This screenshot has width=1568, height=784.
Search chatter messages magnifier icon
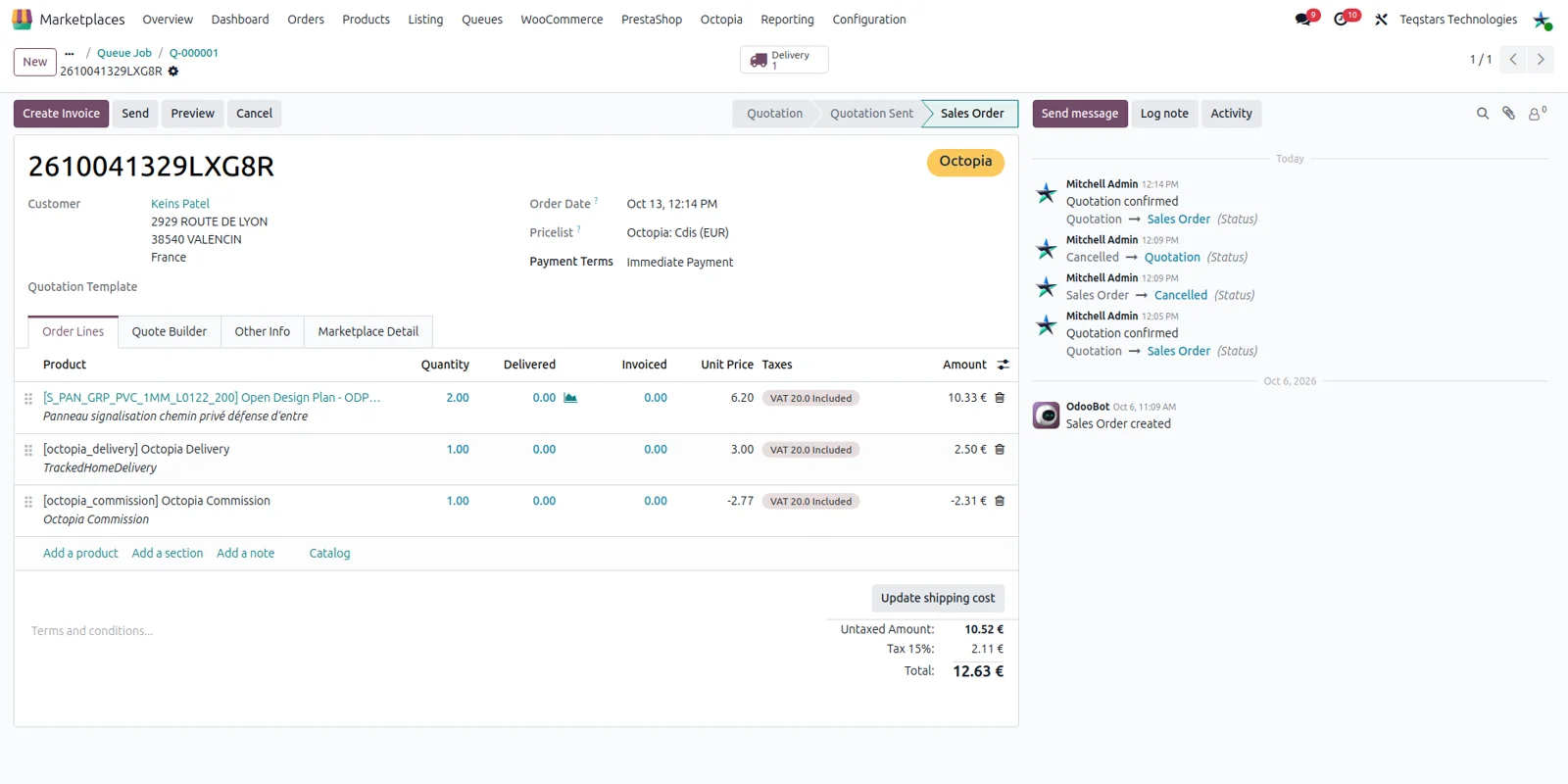(1483, 114)
